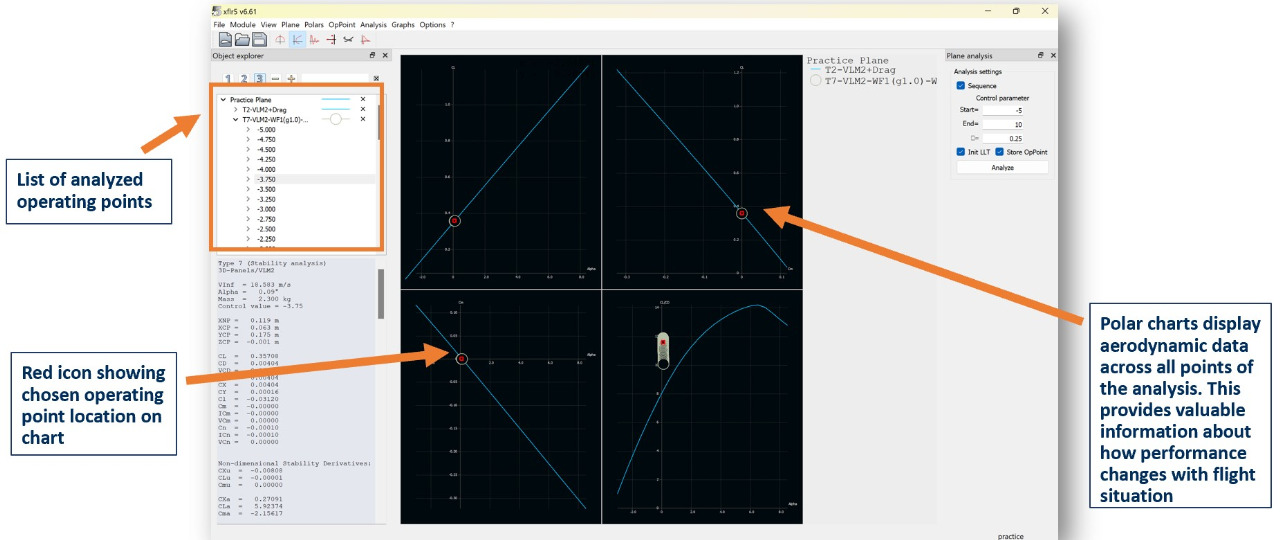The height and width of the screenshot is (540, 1280).
Task: Click the level 1 tree collapse icon
Action: click(x=227, y=78)
